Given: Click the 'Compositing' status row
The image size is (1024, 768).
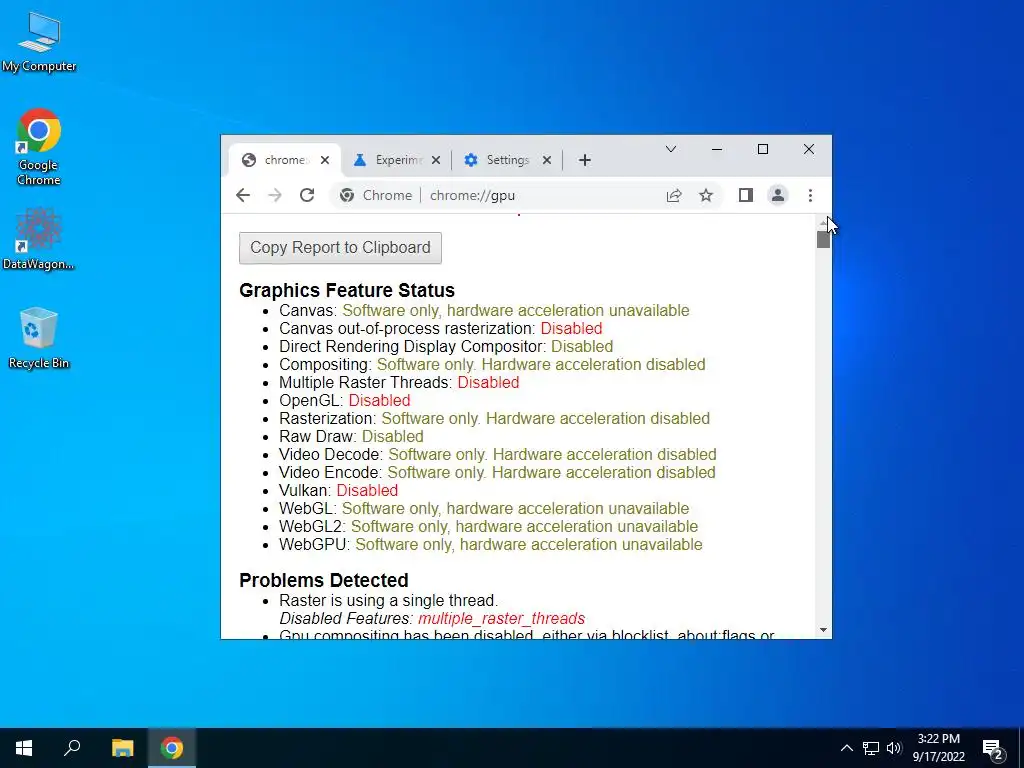Looking at the screenshot, I should [492, 364].
